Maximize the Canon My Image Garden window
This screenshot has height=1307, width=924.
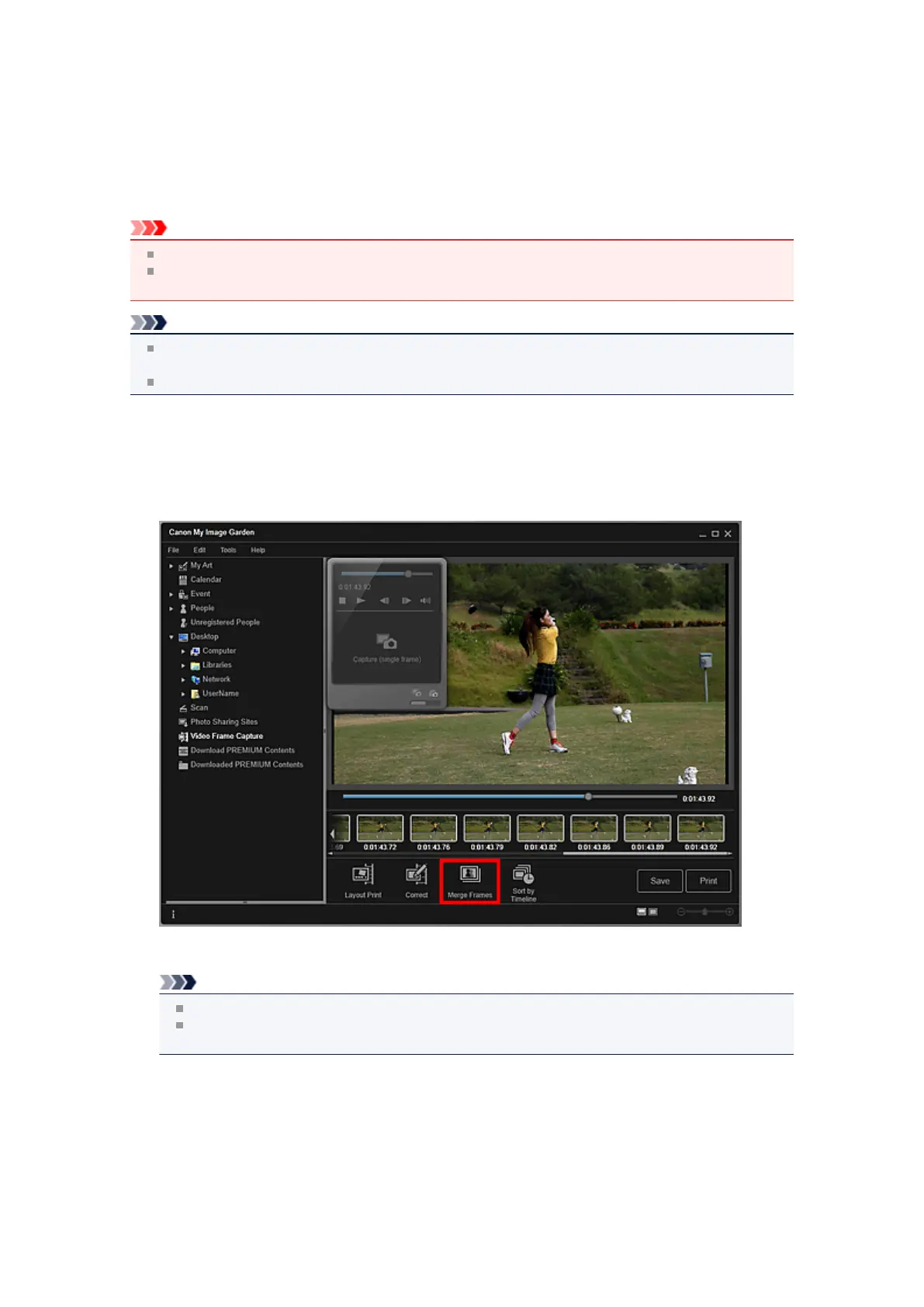point(715,534)
